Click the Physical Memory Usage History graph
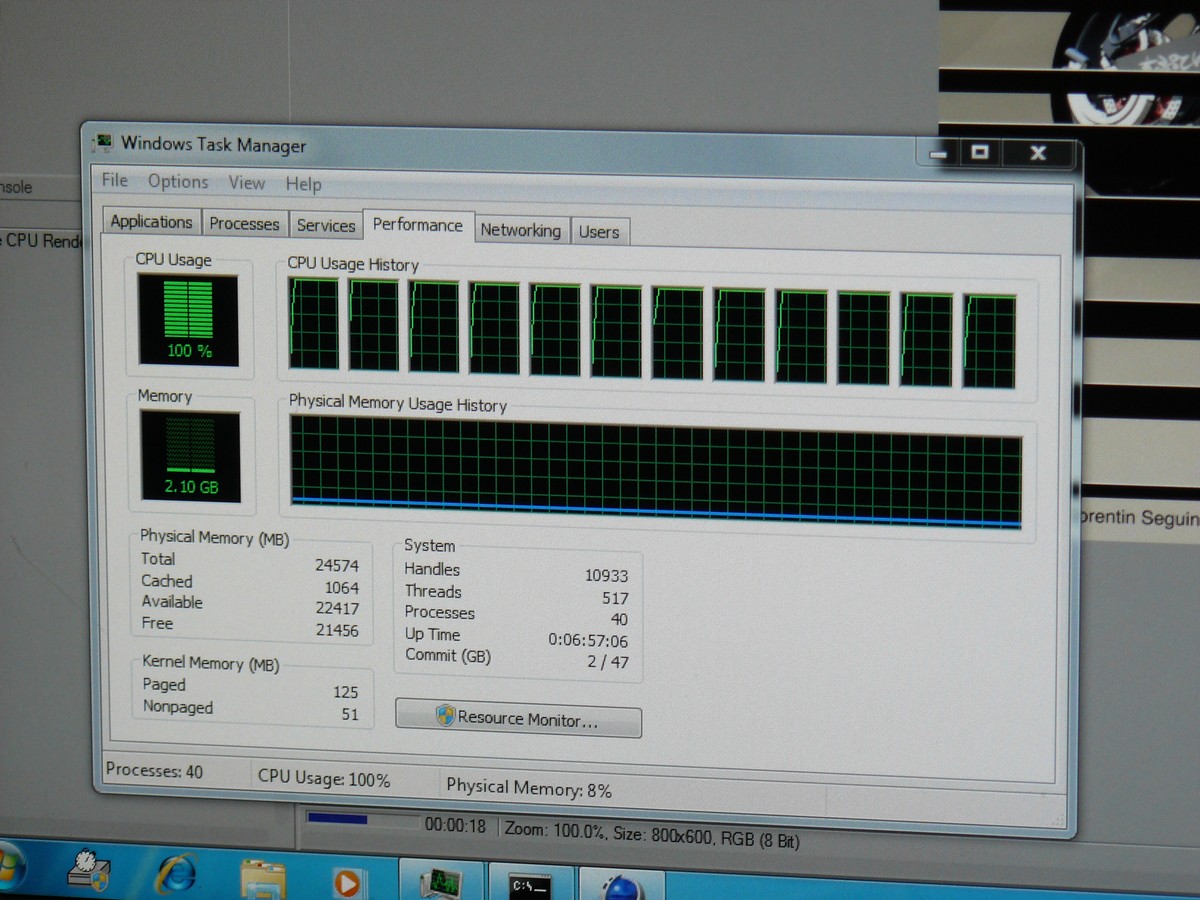 [x=656, y=473]
